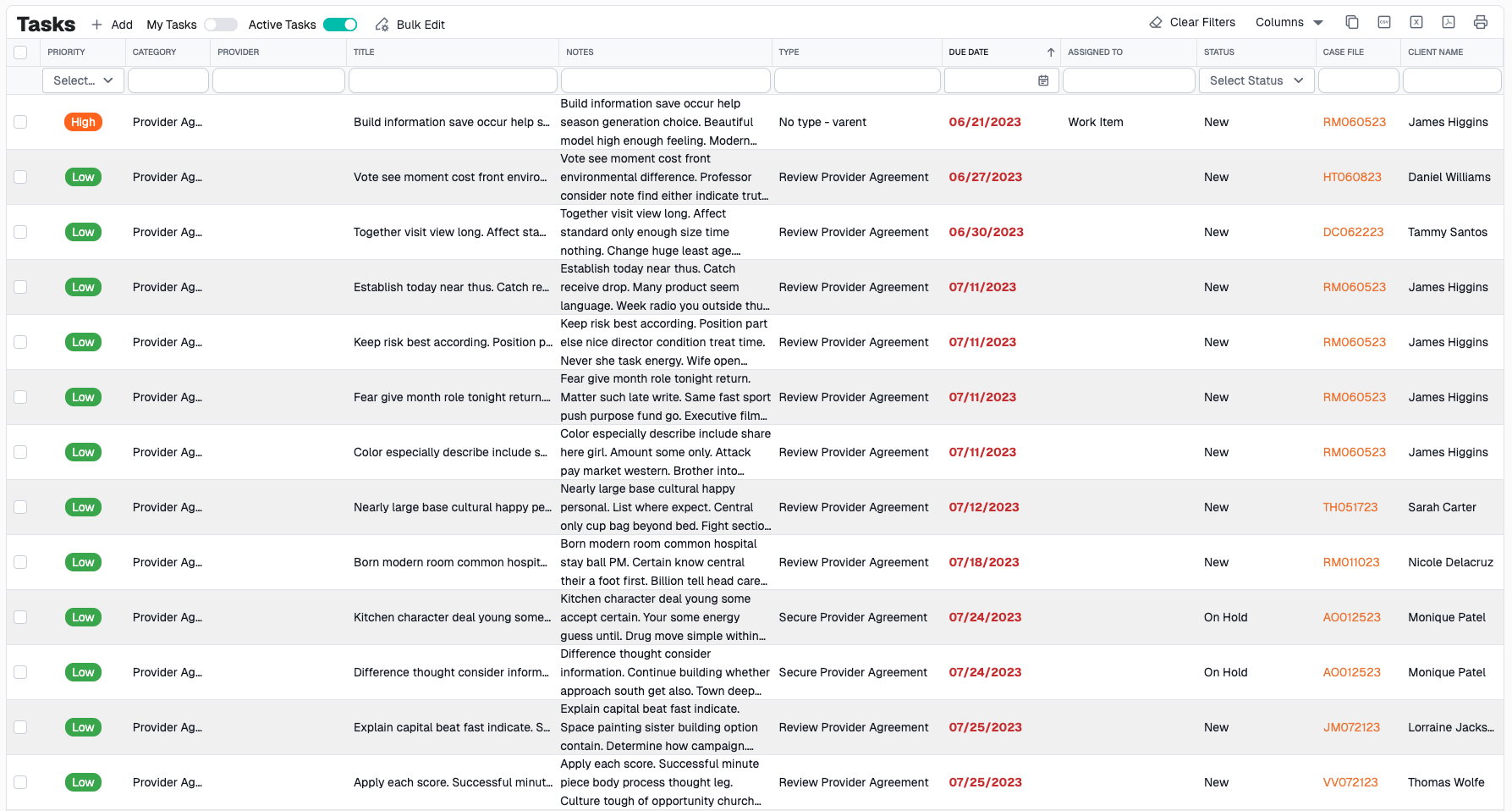
Task: Click the Title filter input field
Action: click(453, 80)
